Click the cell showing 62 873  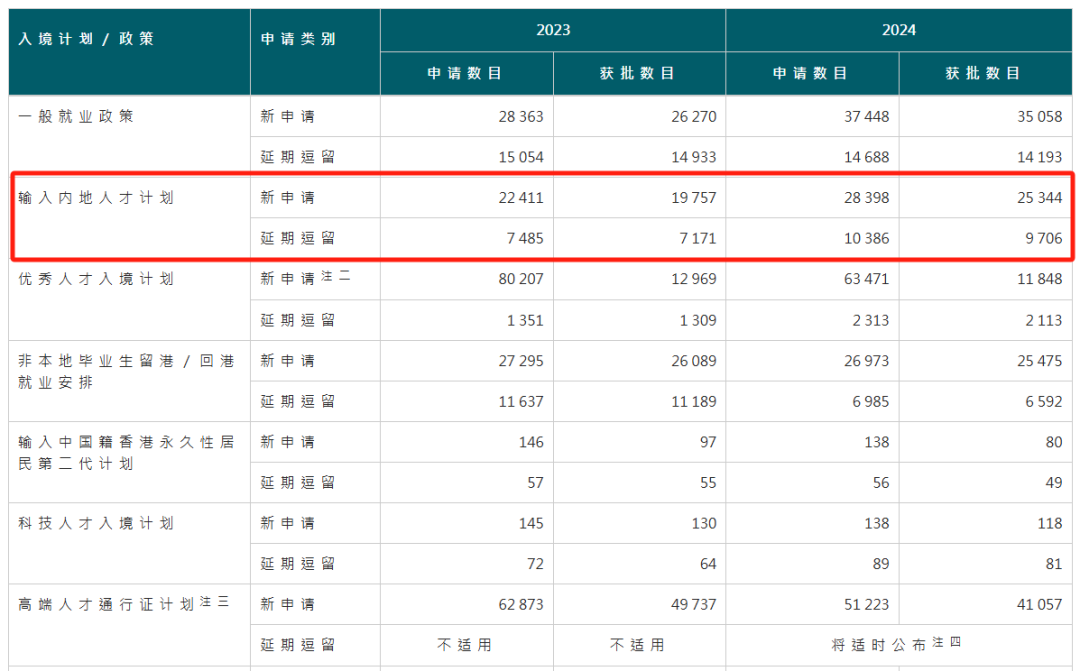click(520, 604)
